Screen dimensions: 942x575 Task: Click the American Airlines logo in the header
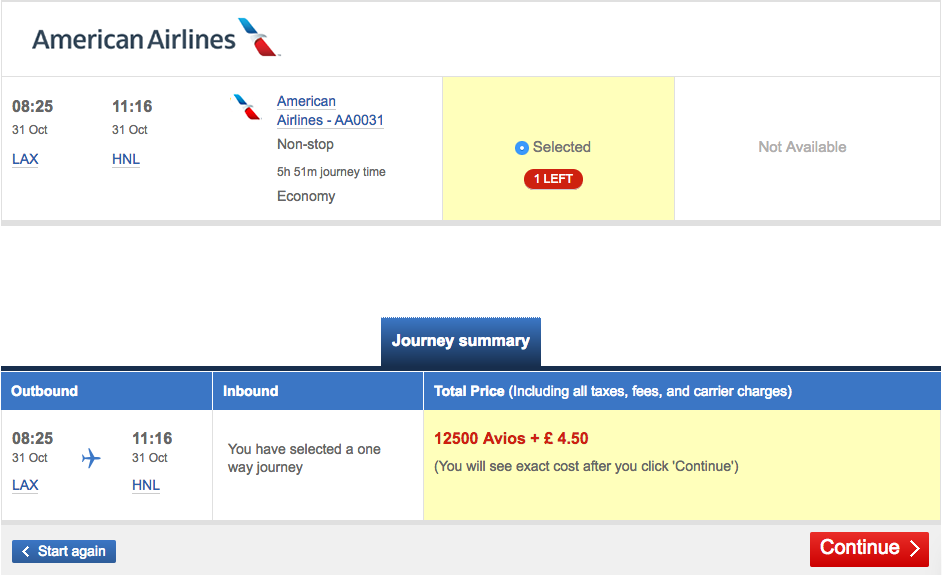point(156,38)
